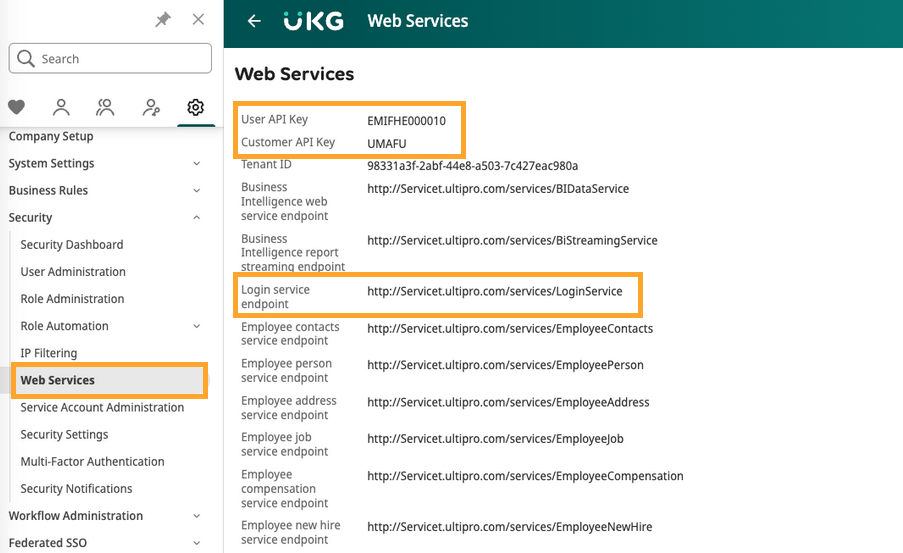Click User API Key value EMIFHE000010
Viewport: 903px width, 553px height.
[407, 121]
